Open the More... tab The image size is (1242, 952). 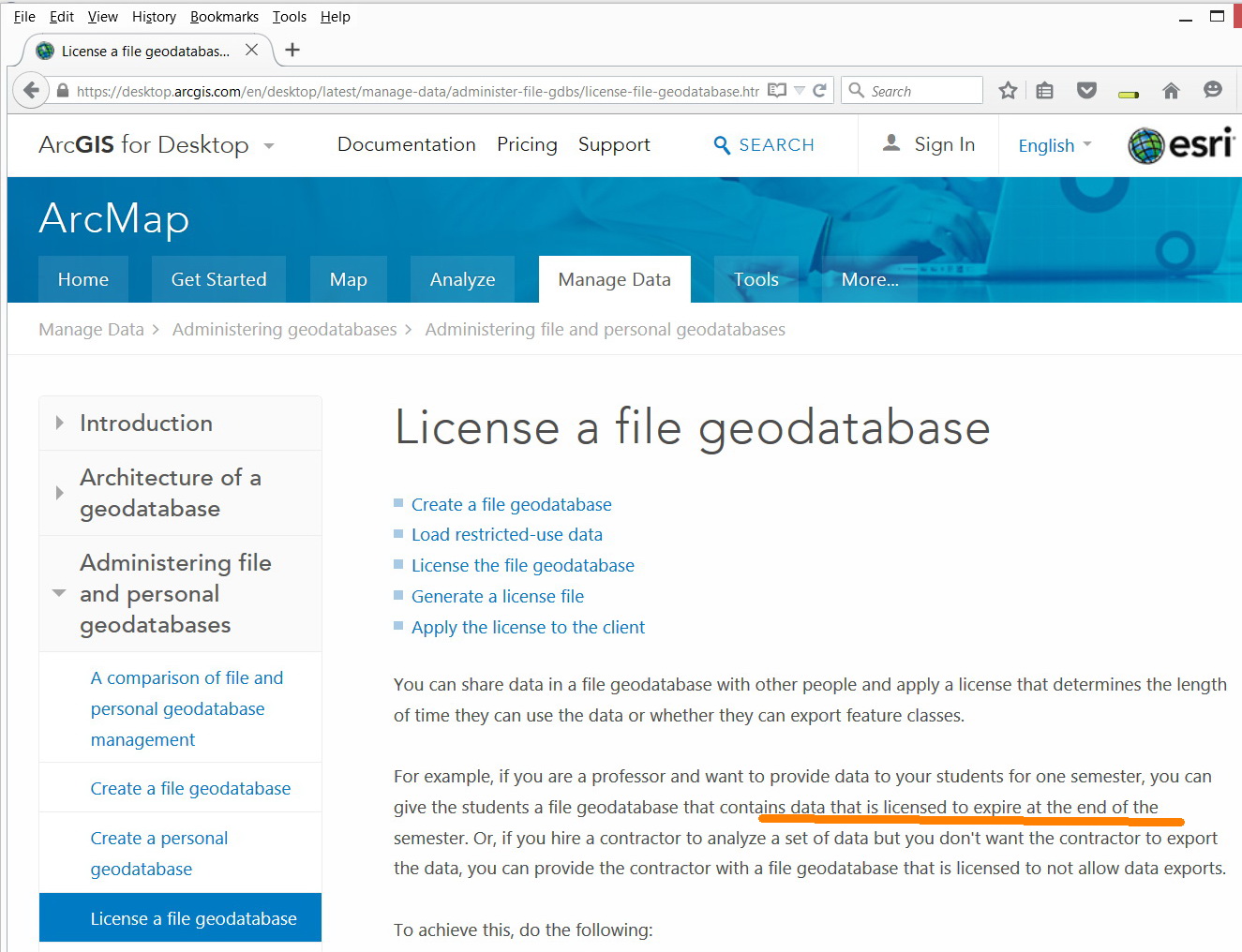(x=870, y=279)
